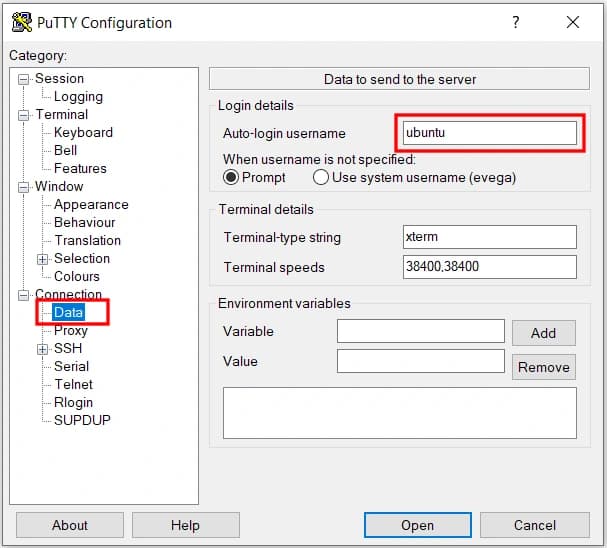Open the Connection category

coord(68,294)
